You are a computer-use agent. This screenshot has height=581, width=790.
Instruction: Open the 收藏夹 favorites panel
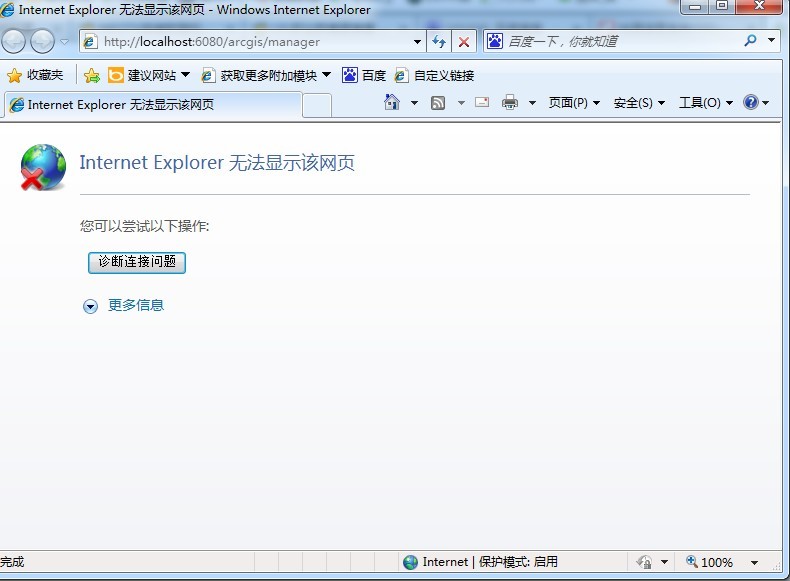click(35, 76)
